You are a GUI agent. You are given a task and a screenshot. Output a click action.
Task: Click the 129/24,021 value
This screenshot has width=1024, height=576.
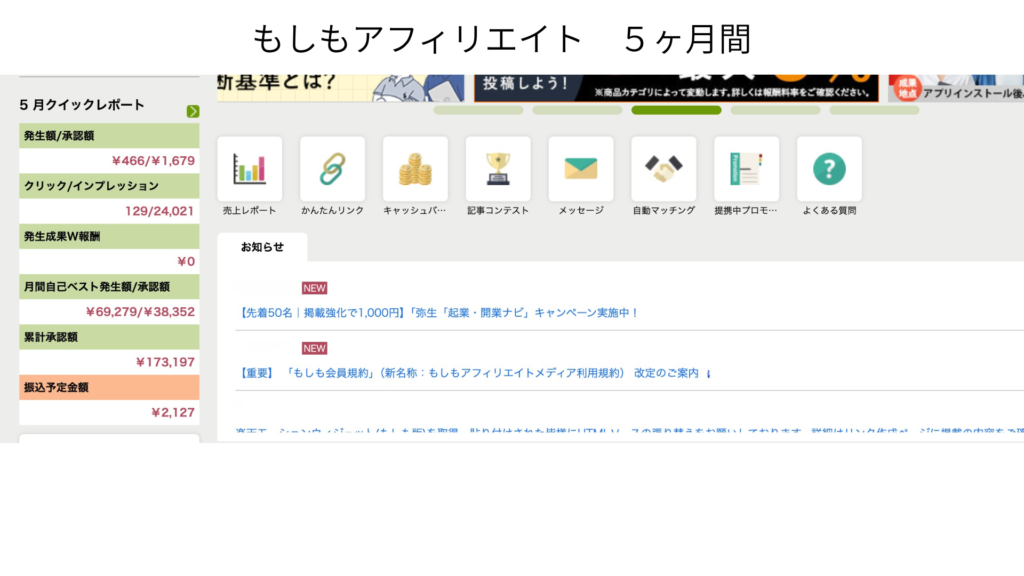[x=159, y=211]
